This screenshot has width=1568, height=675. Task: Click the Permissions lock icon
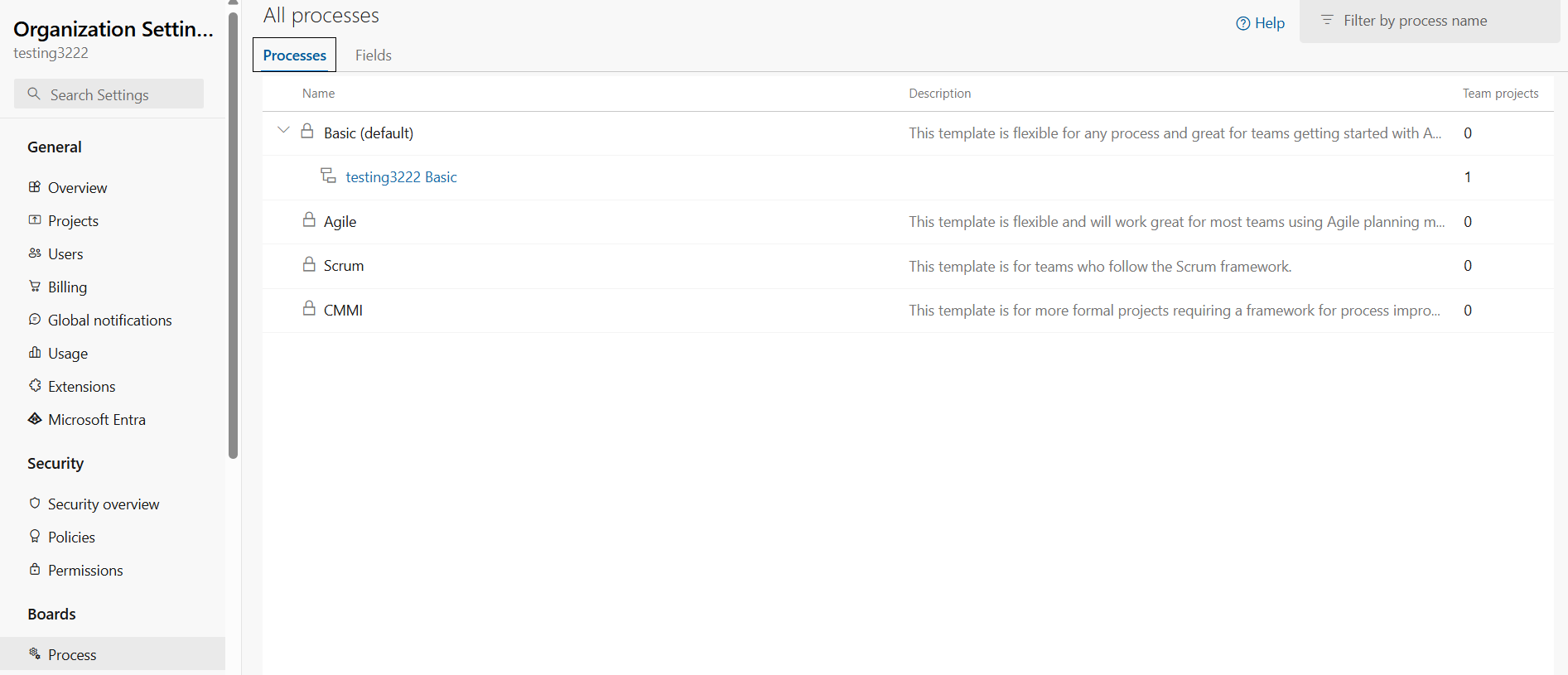[x=35, y=570]
